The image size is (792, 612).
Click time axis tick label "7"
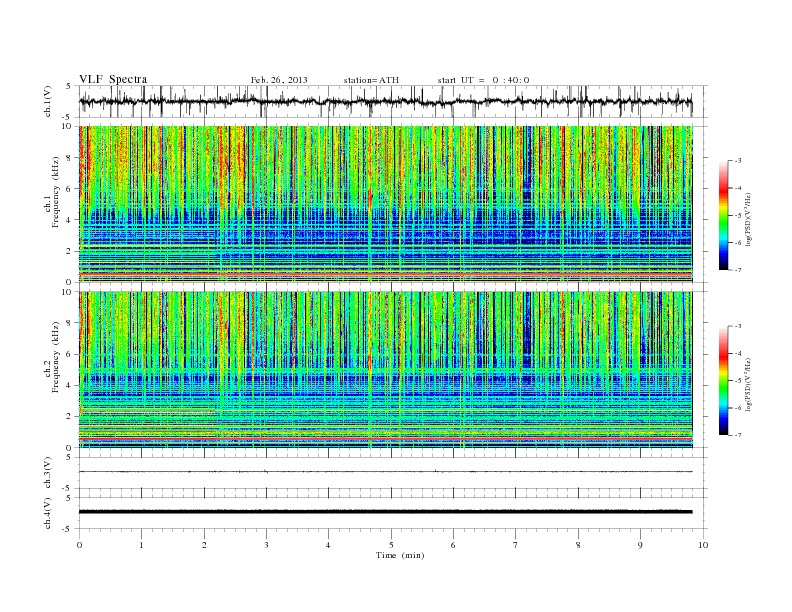(515, 545)
